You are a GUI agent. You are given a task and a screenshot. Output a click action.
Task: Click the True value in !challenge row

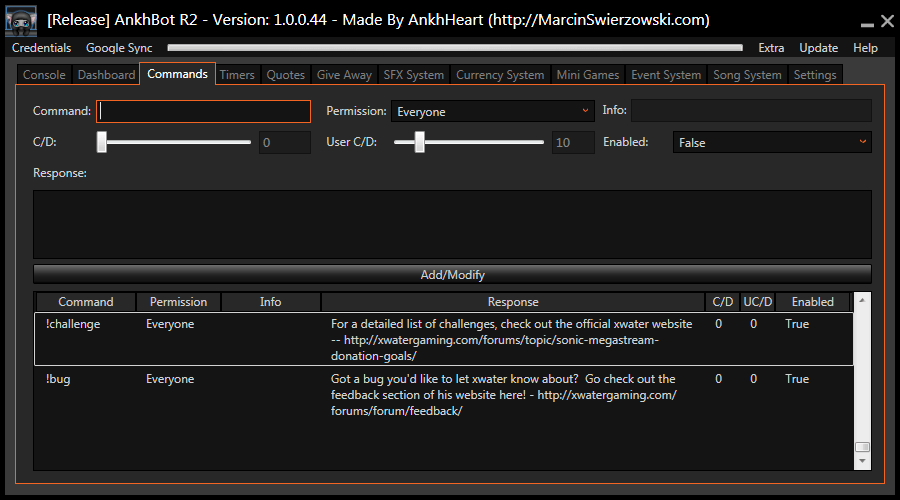(797, 324)
